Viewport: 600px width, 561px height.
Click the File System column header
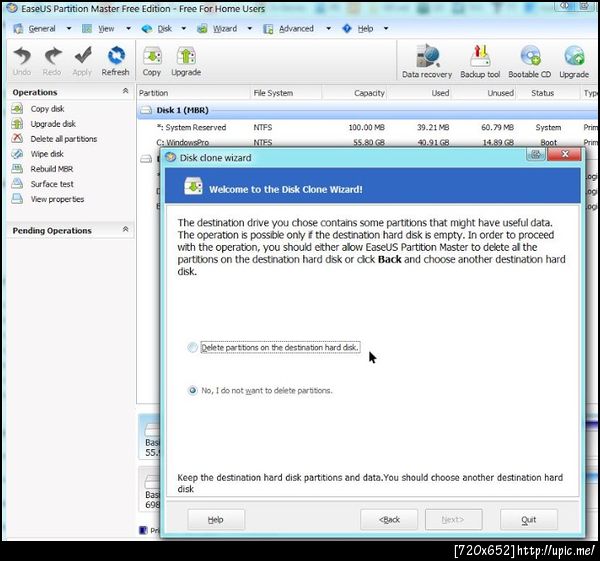[x=286, y=93]
